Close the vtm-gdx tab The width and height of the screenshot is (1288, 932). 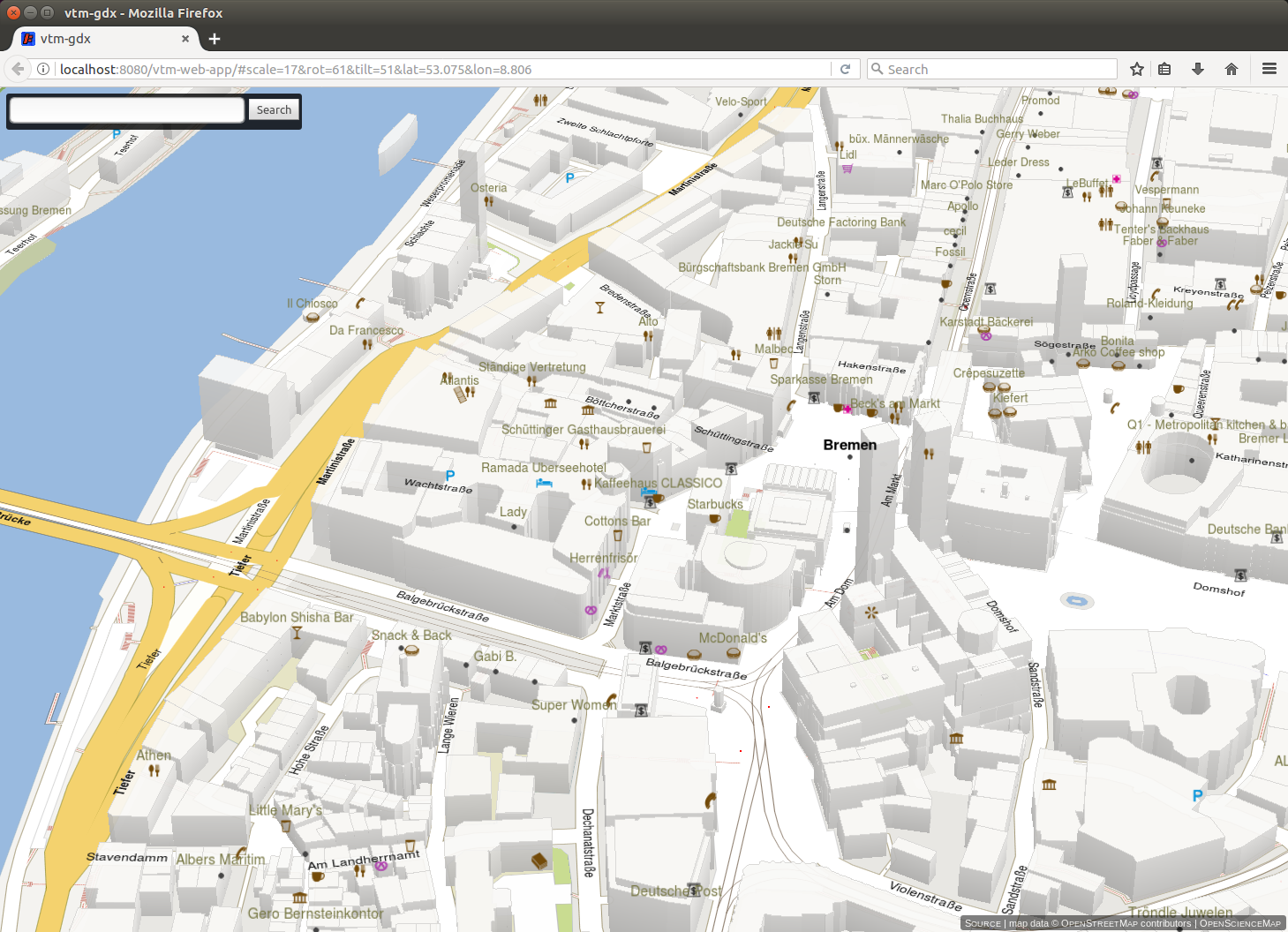[x=185, y=39]
